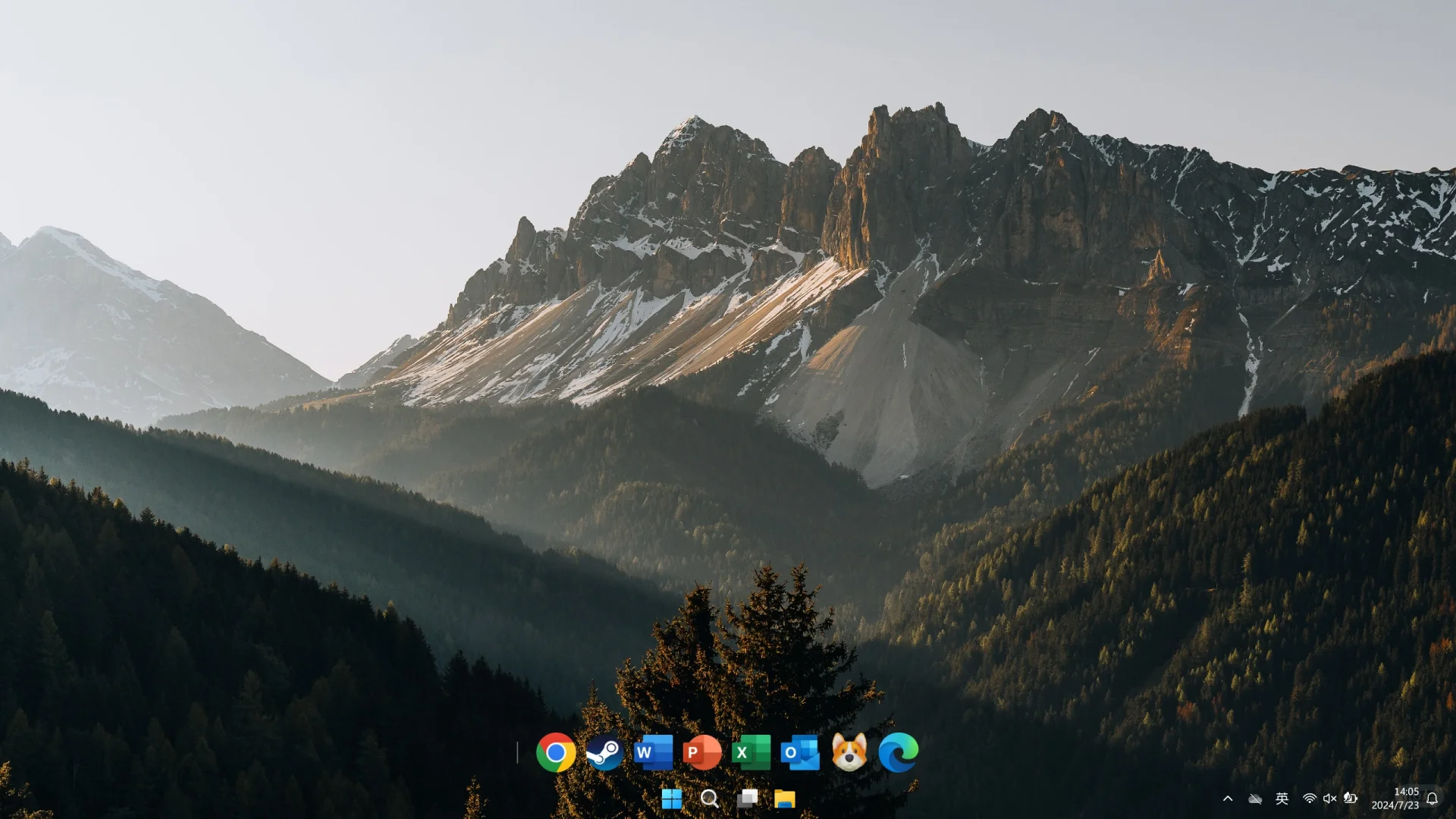Open the notification bell

coord(1432,799)
